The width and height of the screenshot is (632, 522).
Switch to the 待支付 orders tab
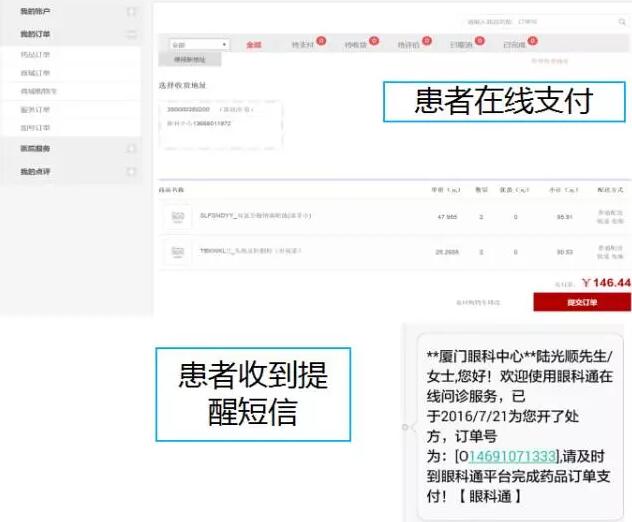(x=303, y=45)
